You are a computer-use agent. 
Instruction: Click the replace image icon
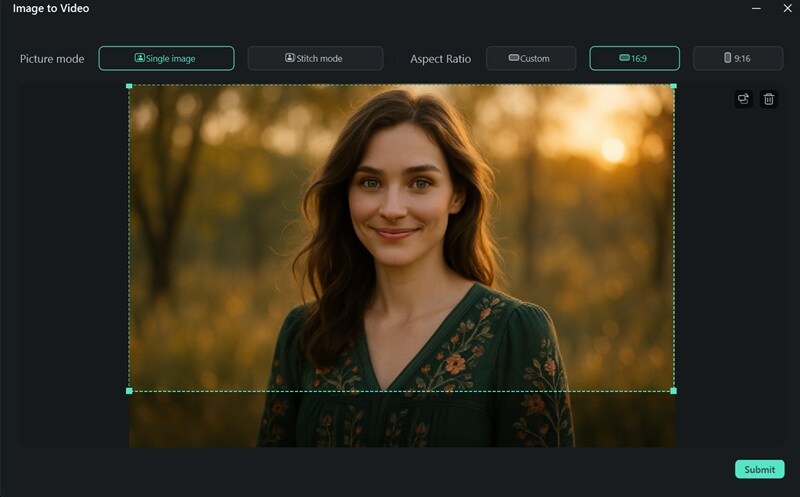coord(743,98)
